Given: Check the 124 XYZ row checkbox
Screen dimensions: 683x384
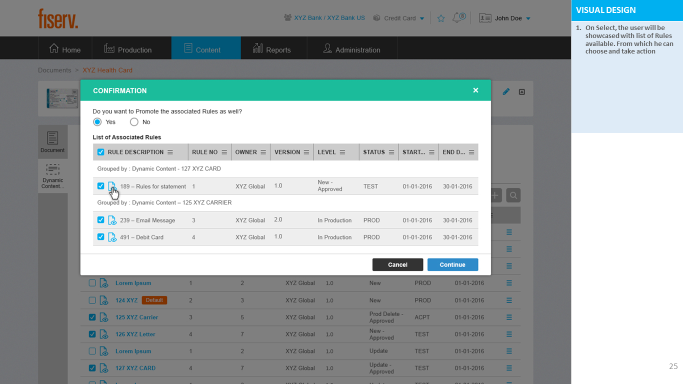Looking at the screenshot, I should 92,300.
